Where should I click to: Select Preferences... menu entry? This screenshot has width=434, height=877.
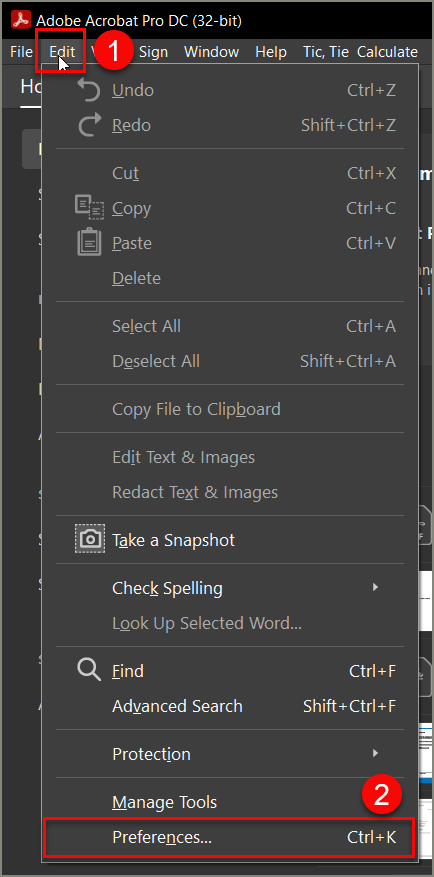point(229,837)
